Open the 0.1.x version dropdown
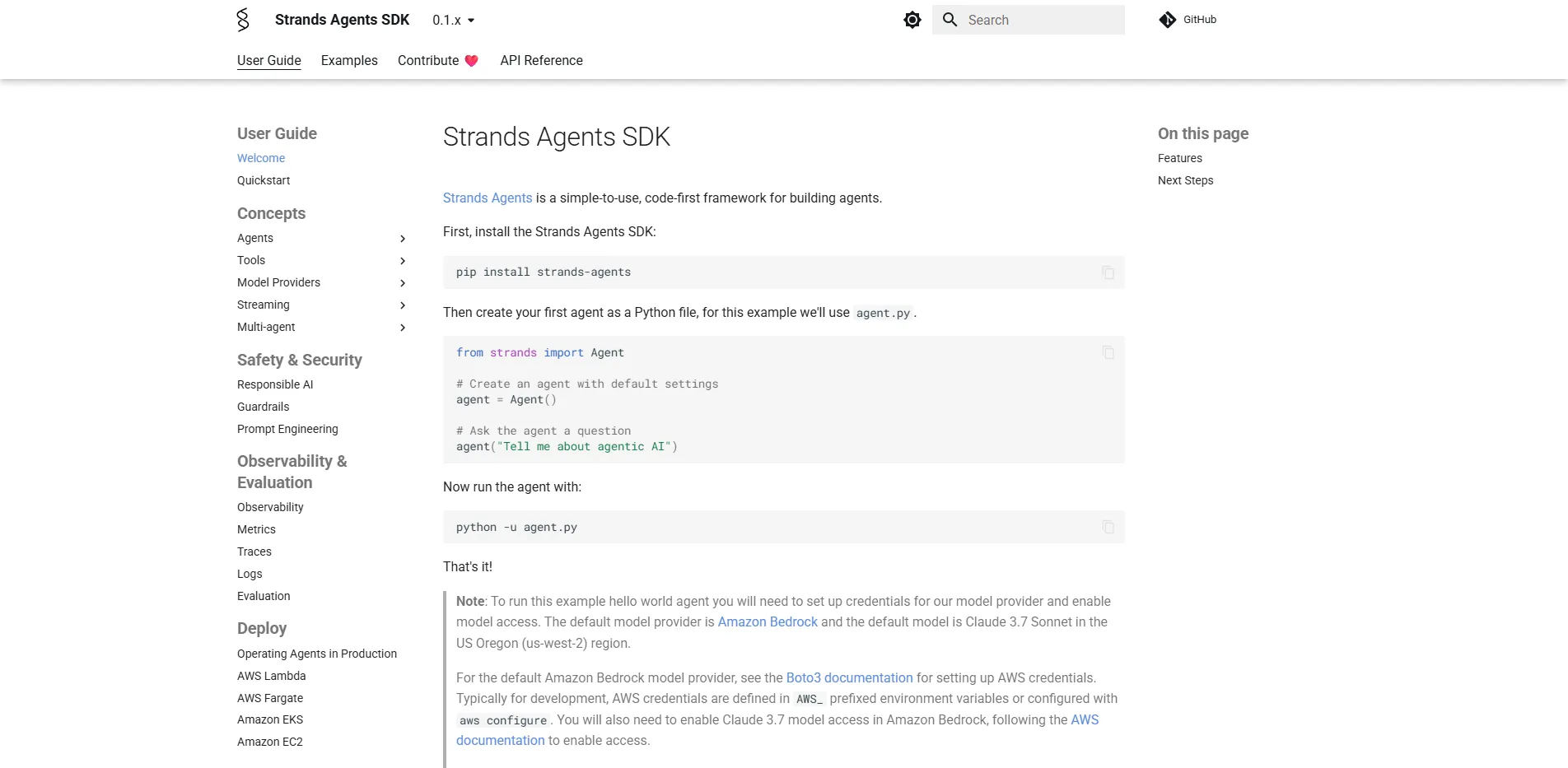The height and width of the screenshot is (768, 1568). (x=454, y=20)
